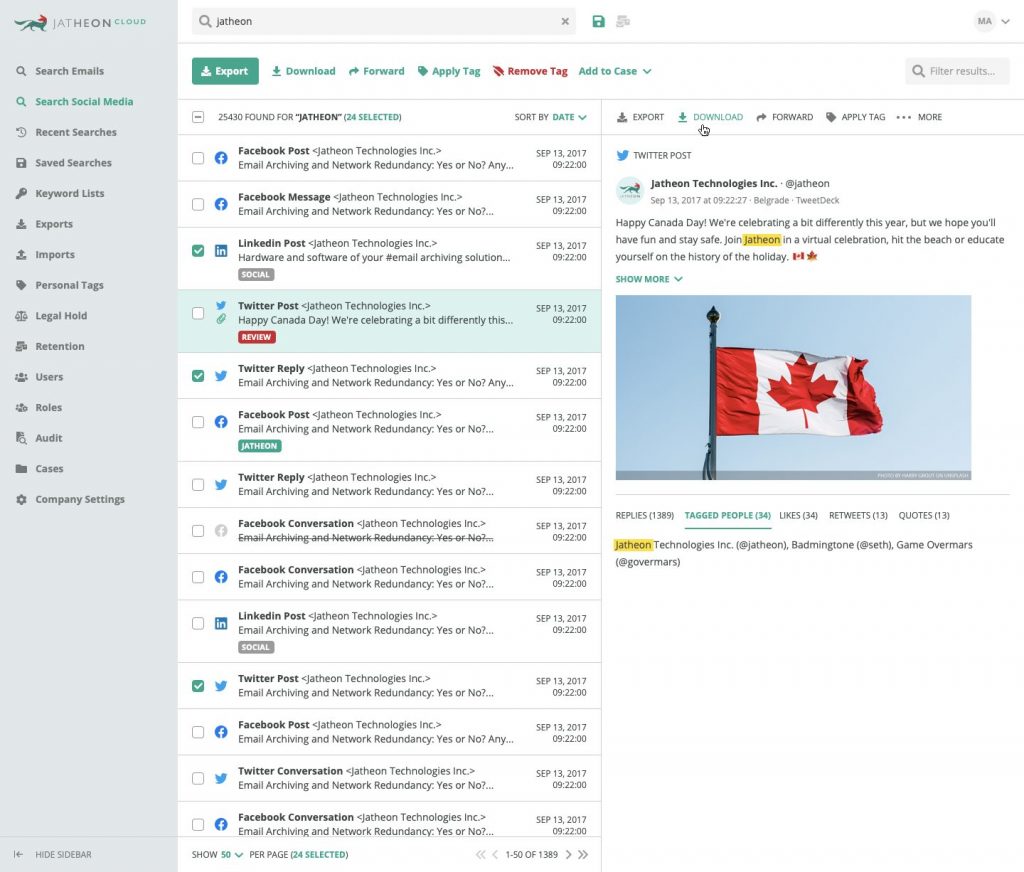Click Facebook icon of the Facebook Message row
This screenshot has width=1024, height=872.
[221, 204]
